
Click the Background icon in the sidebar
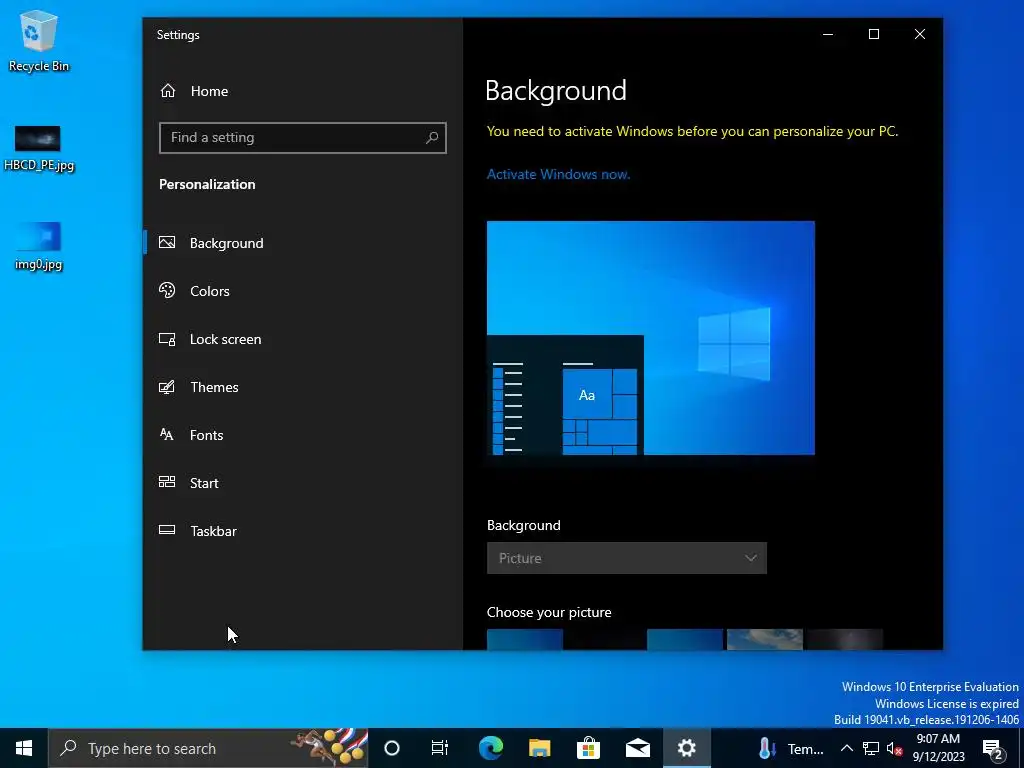[167, 242]
